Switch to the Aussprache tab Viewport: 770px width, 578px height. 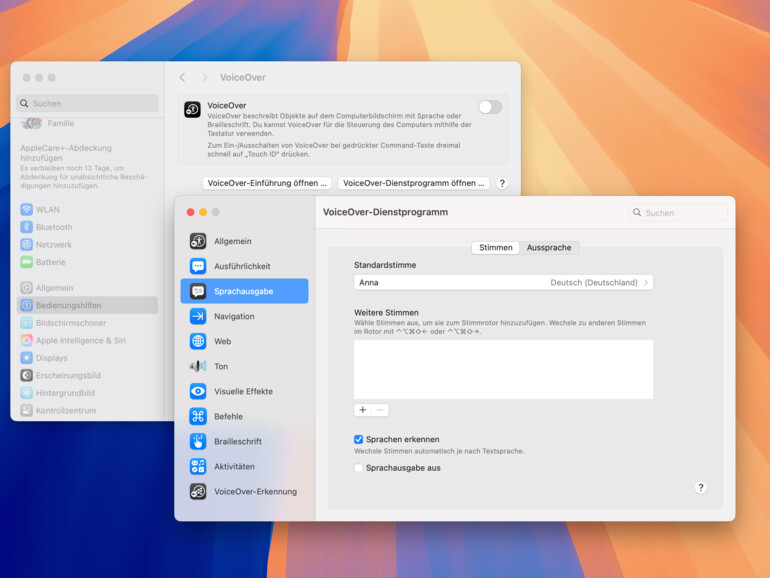tap(549, 247)
